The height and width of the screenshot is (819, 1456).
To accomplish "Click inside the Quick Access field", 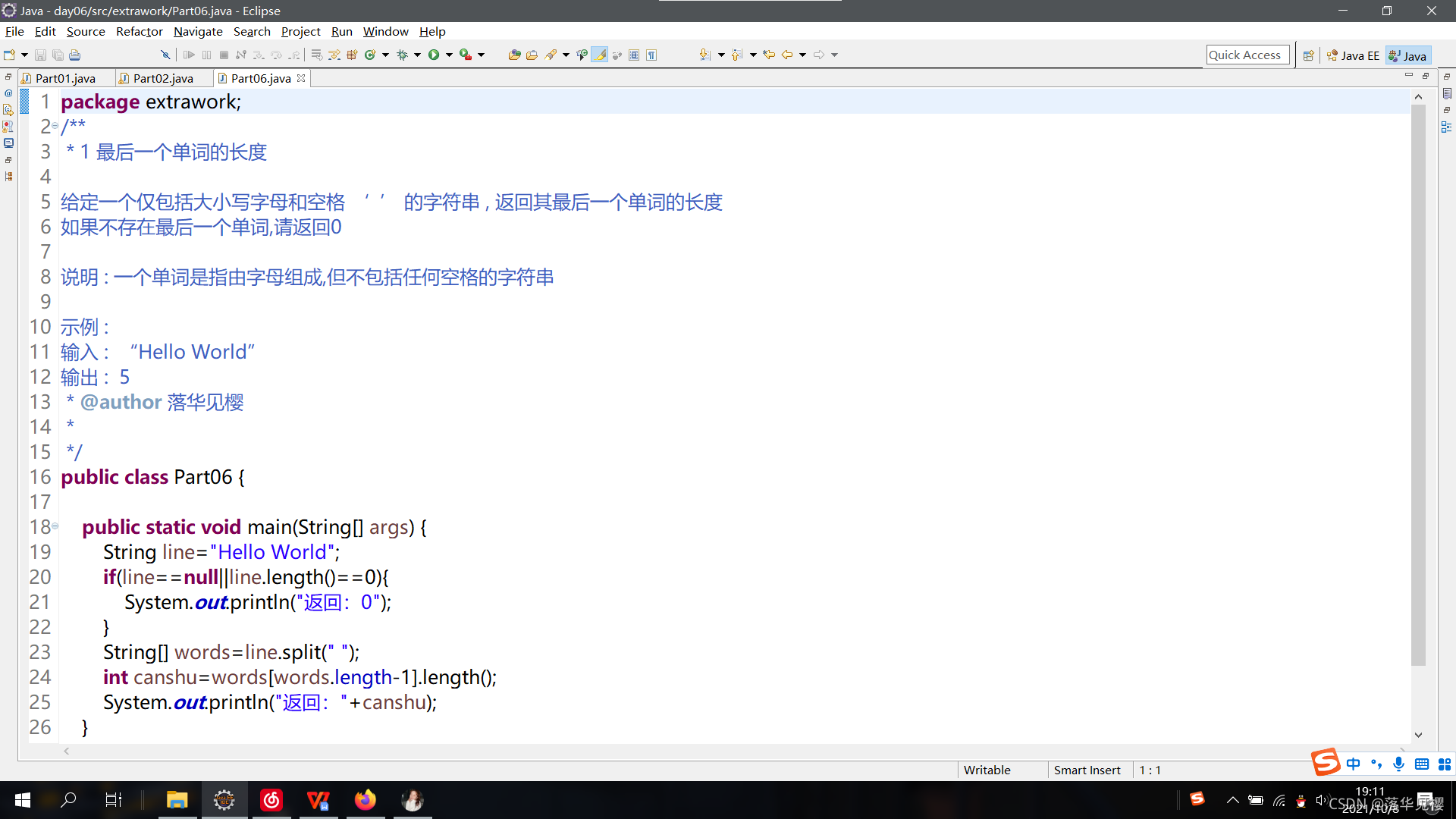I will pyautogui.click(x=1247, y=55).
